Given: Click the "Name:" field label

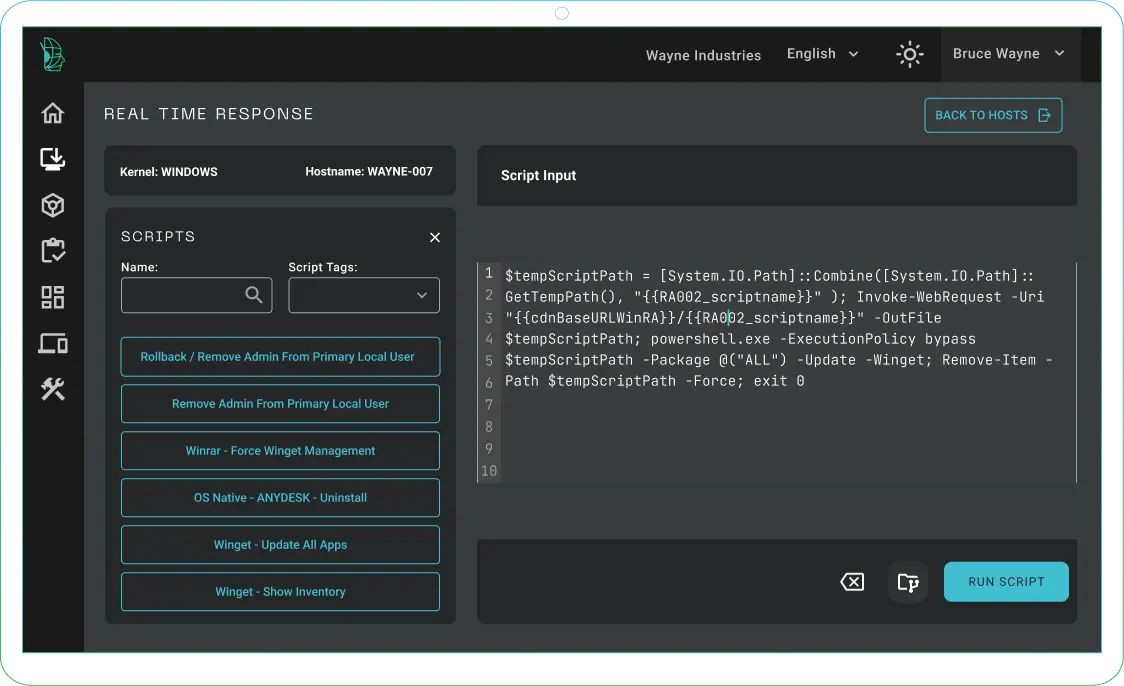Looking at the screenshot, I should (140, 267).
